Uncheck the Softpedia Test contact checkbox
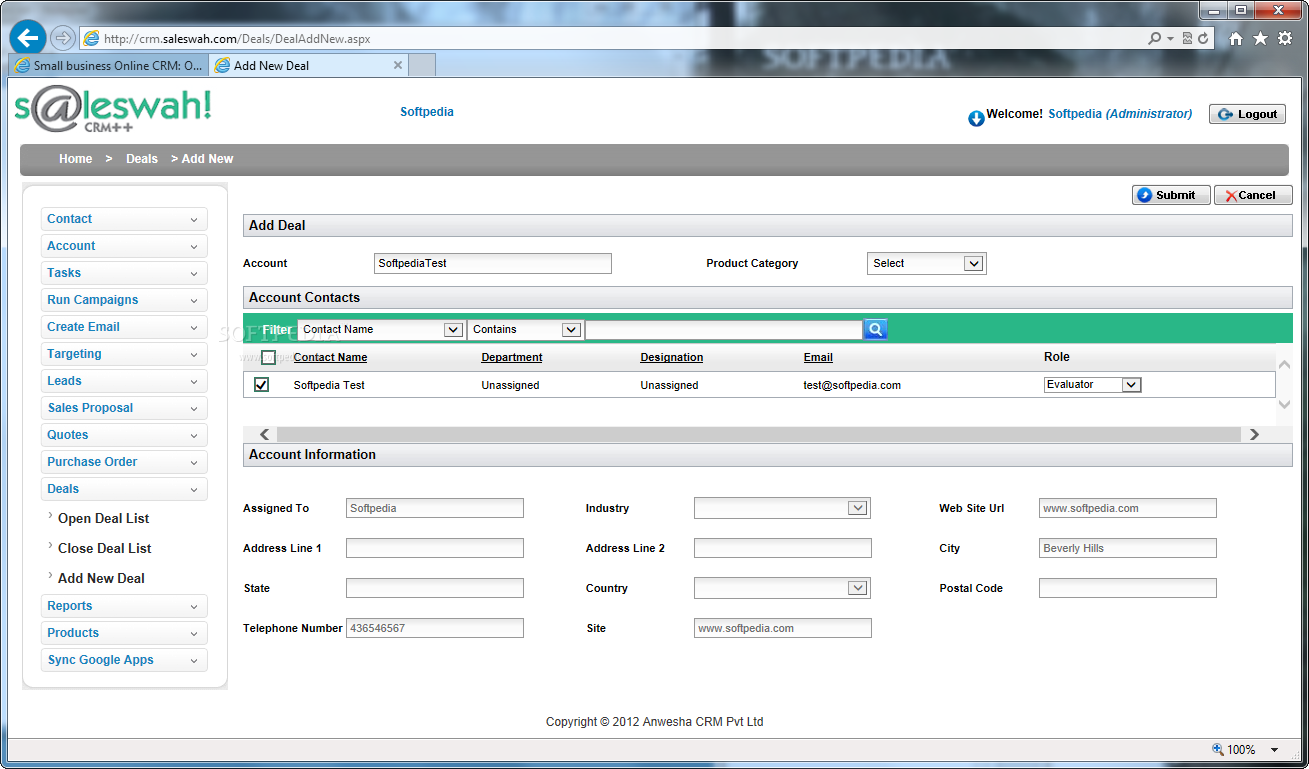This screenshot has height=769, width=1309. [x=261, y=385]
